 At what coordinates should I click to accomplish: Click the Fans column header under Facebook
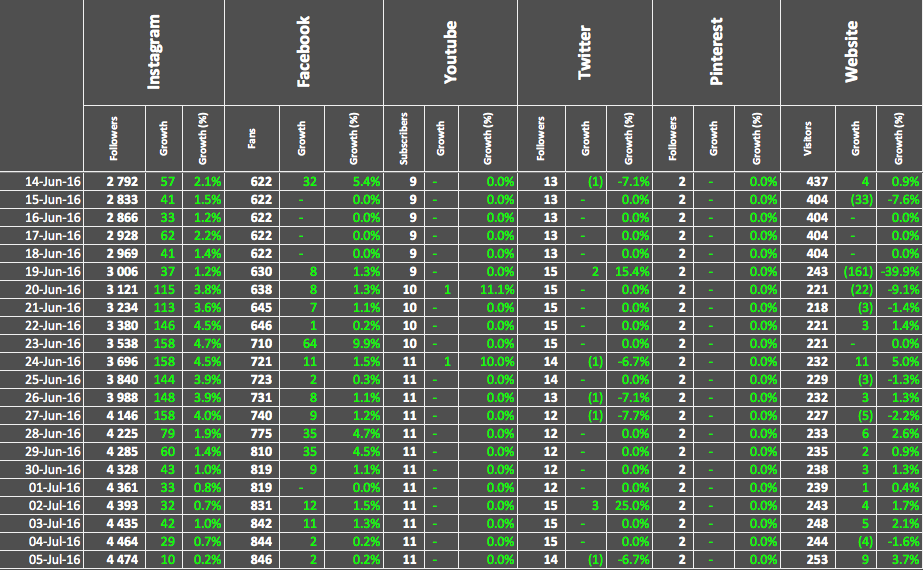click(x=252, y=139)
